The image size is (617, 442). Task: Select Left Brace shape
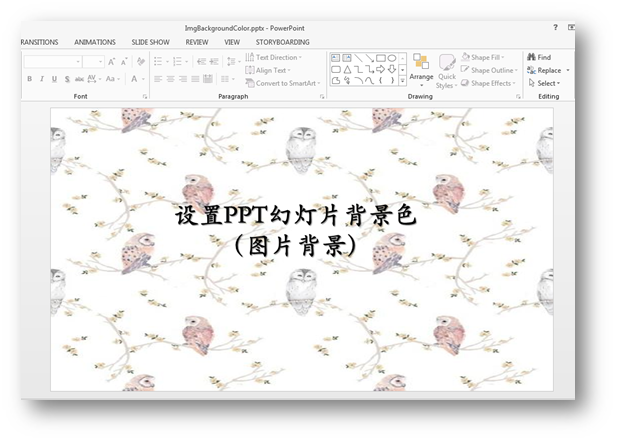click(x=381, y=81)
